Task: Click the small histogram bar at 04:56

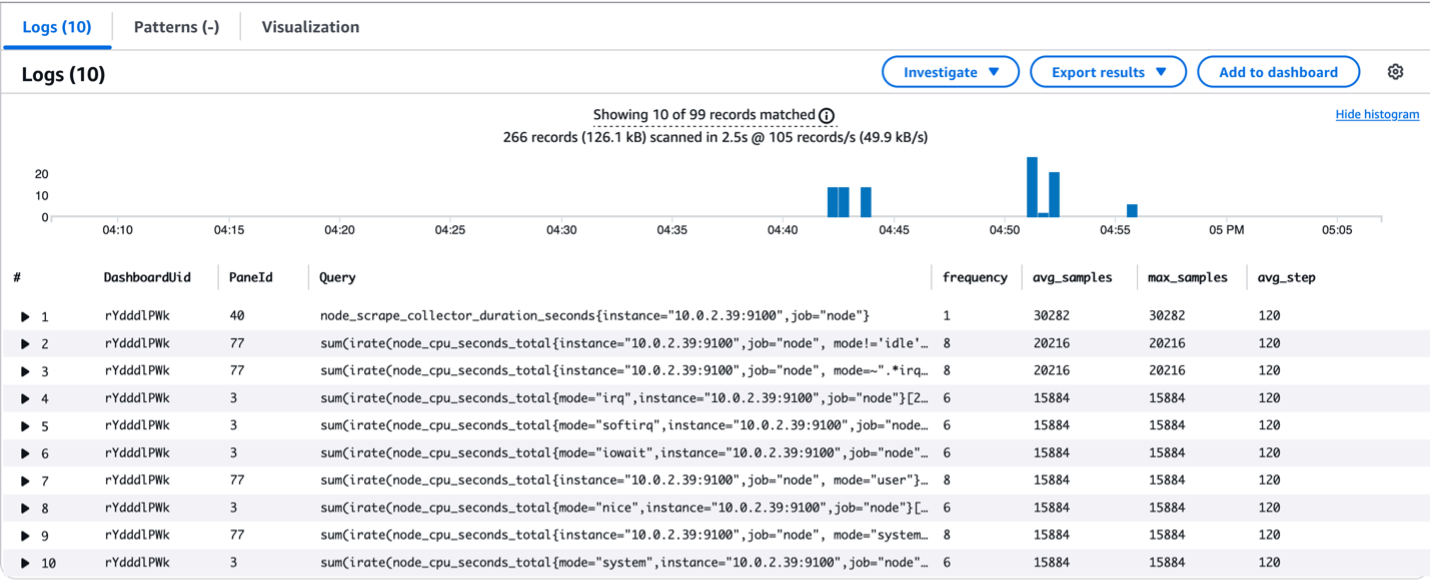Action: tap(1130, 208)
